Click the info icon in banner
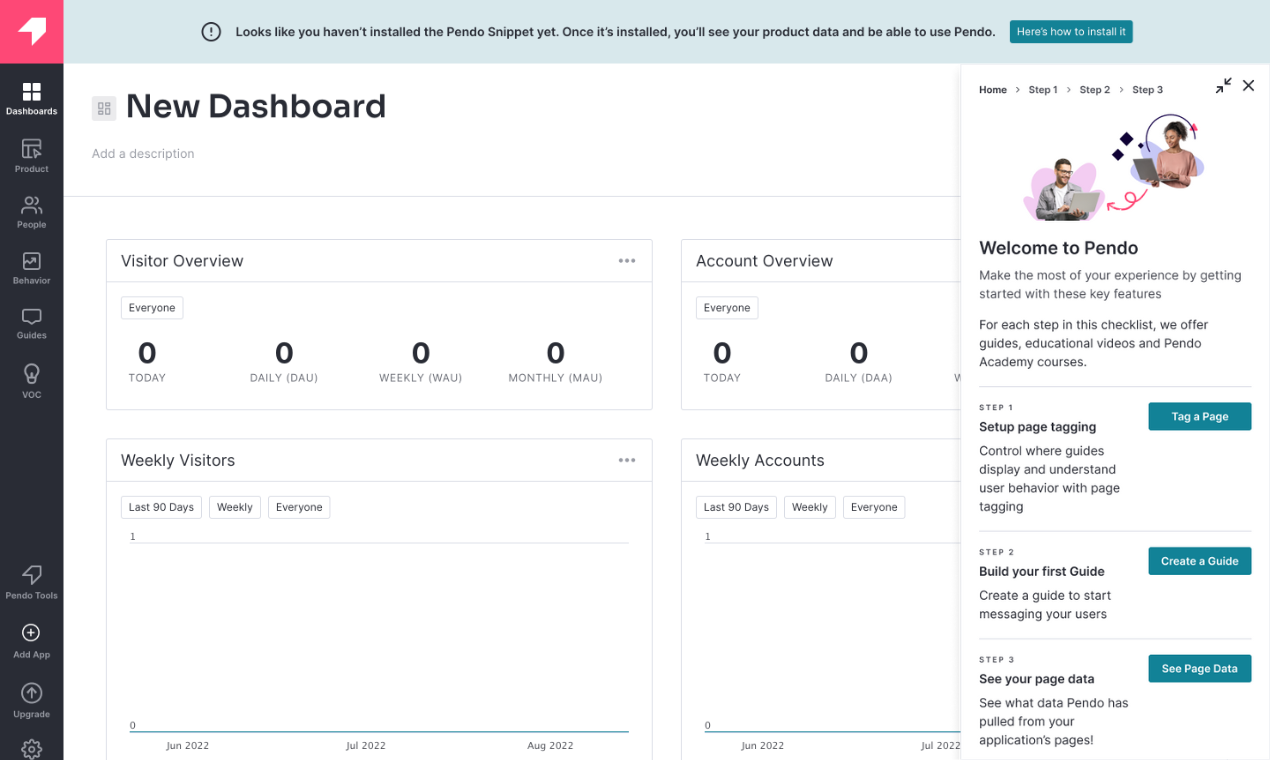The width and height of the screenshot is (1270, 760). click(x=211, y=32)
